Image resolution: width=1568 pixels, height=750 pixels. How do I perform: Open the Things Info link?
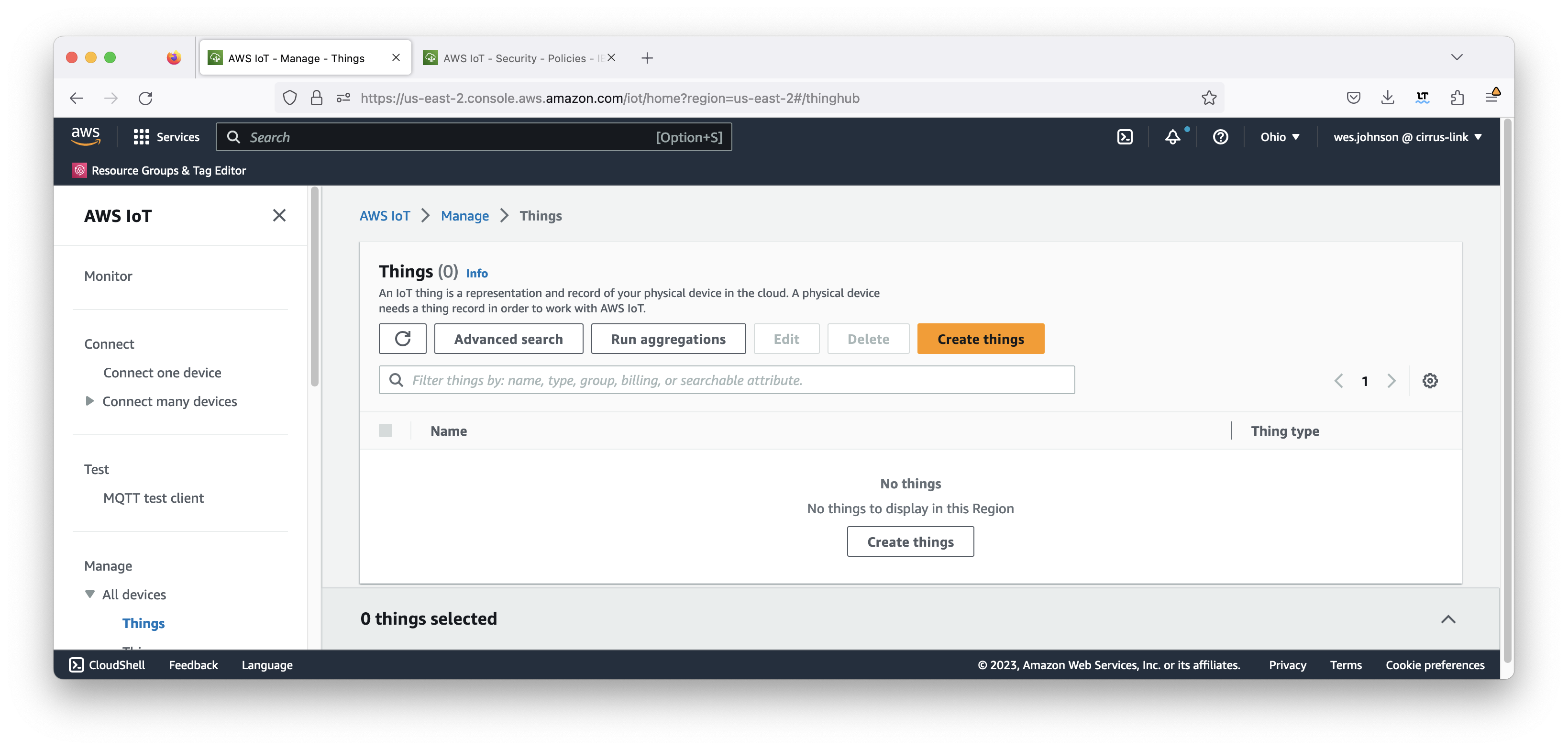coord(477,273)
